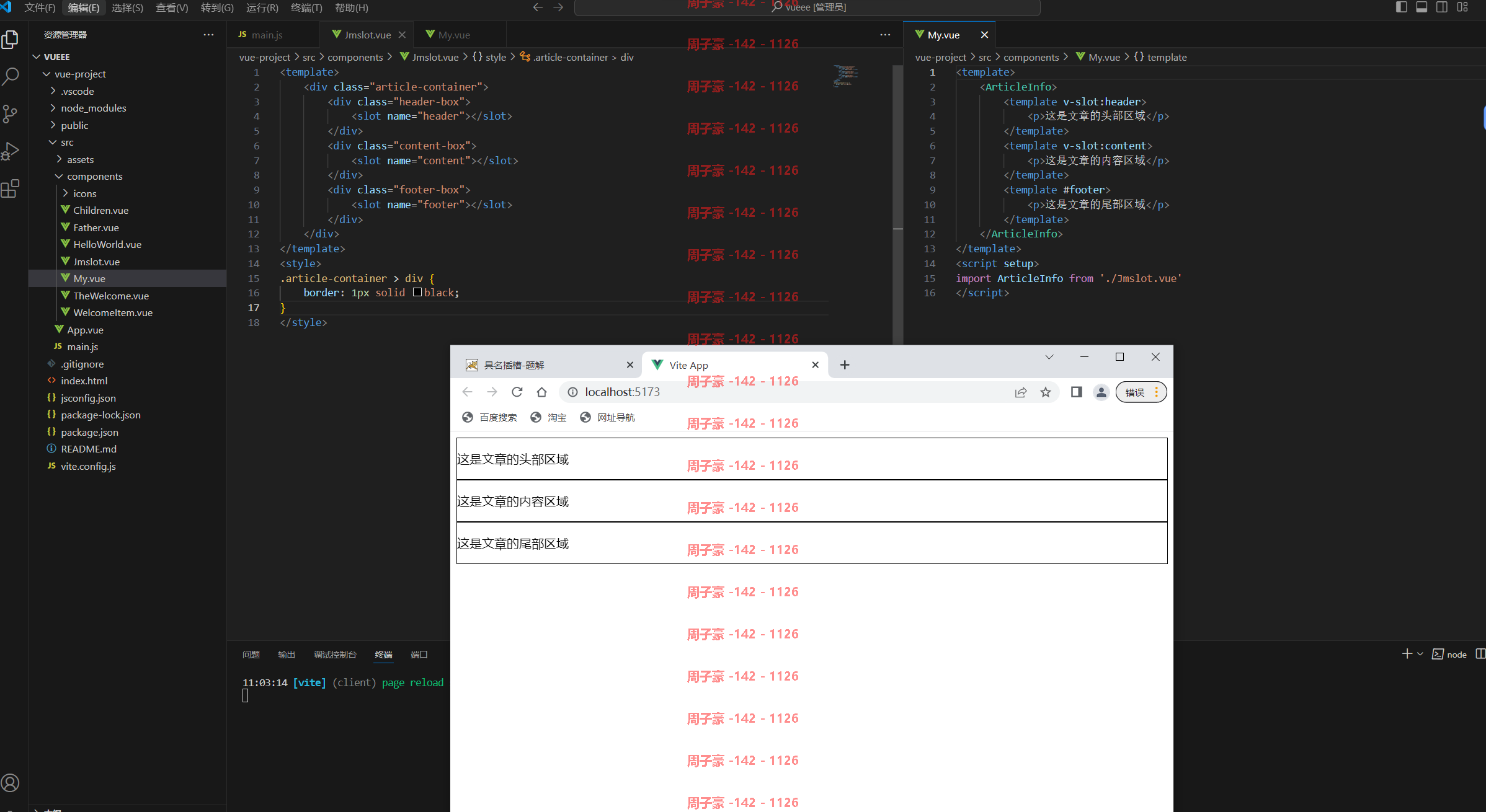This screenshot has height=812, width=1486.
Task: Go back with VS Code navigation arrow
Action: pos(538,7)
